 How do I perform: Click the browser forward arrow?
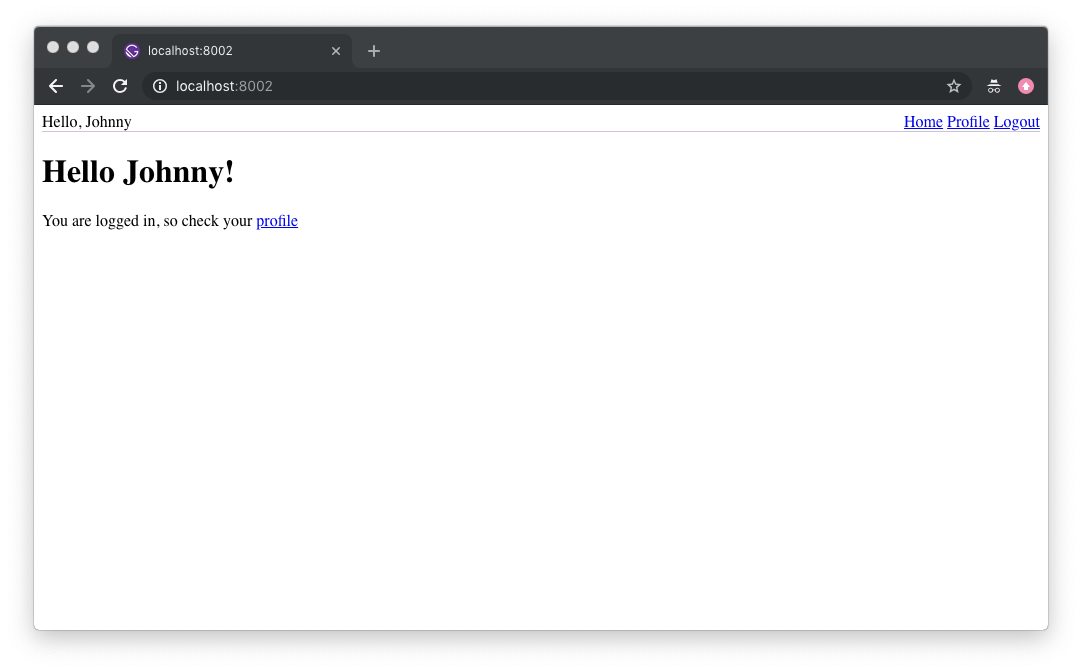pos(88,86)
